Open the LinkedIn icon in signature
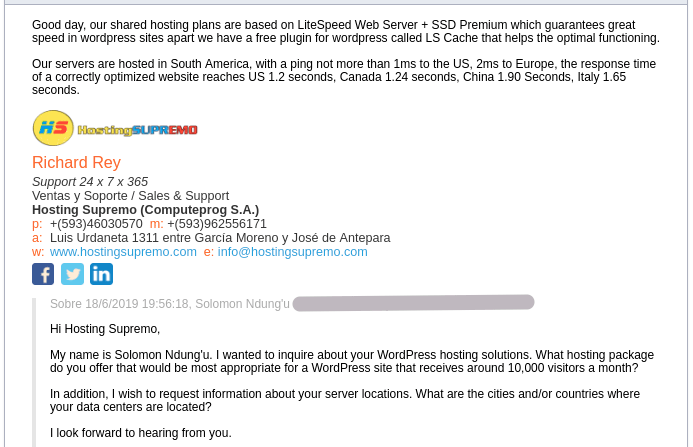Screen dimensions: 693x447 point(101,274)
